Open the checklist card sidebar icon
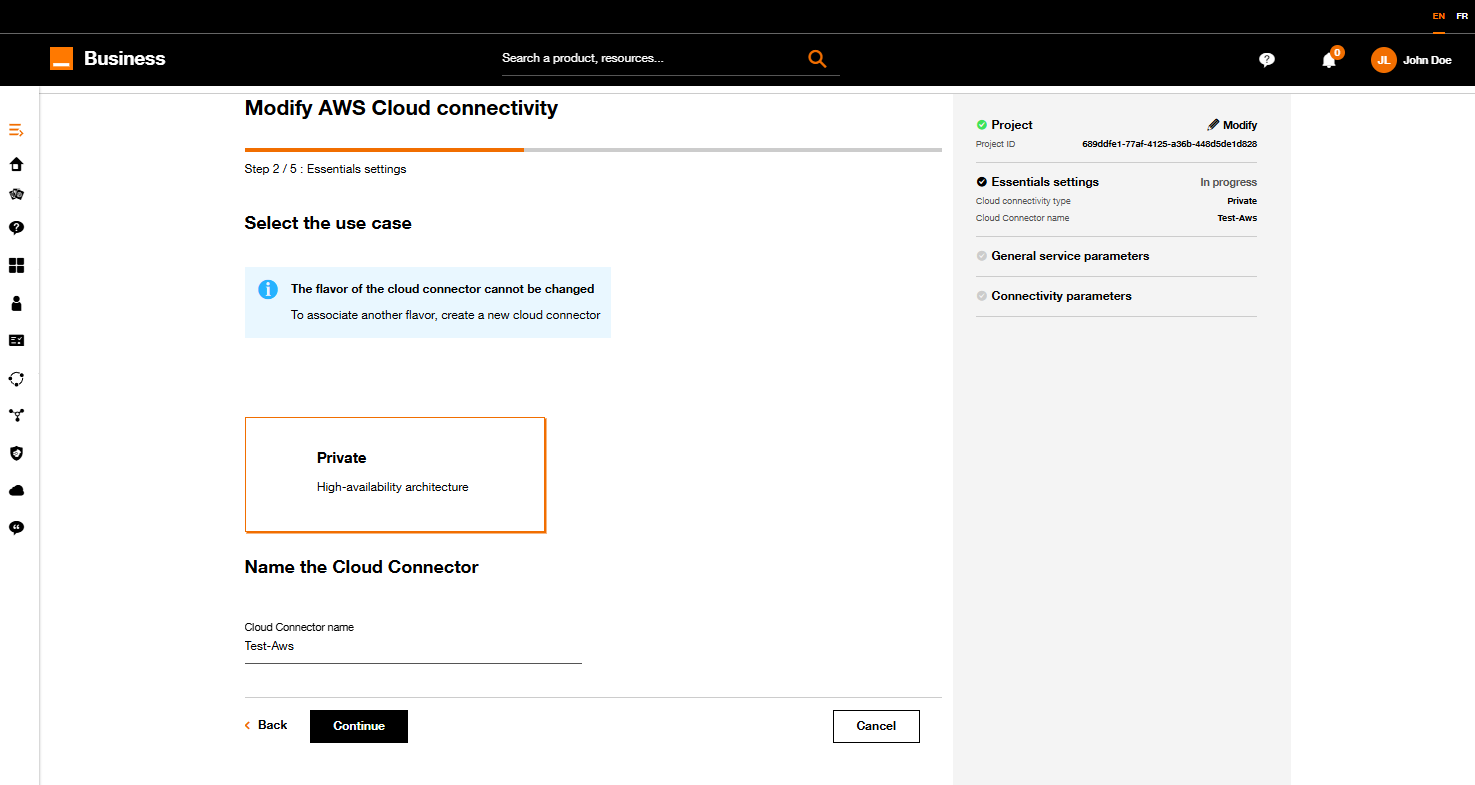Viewport: 1475px width, 785px height. 16,340
